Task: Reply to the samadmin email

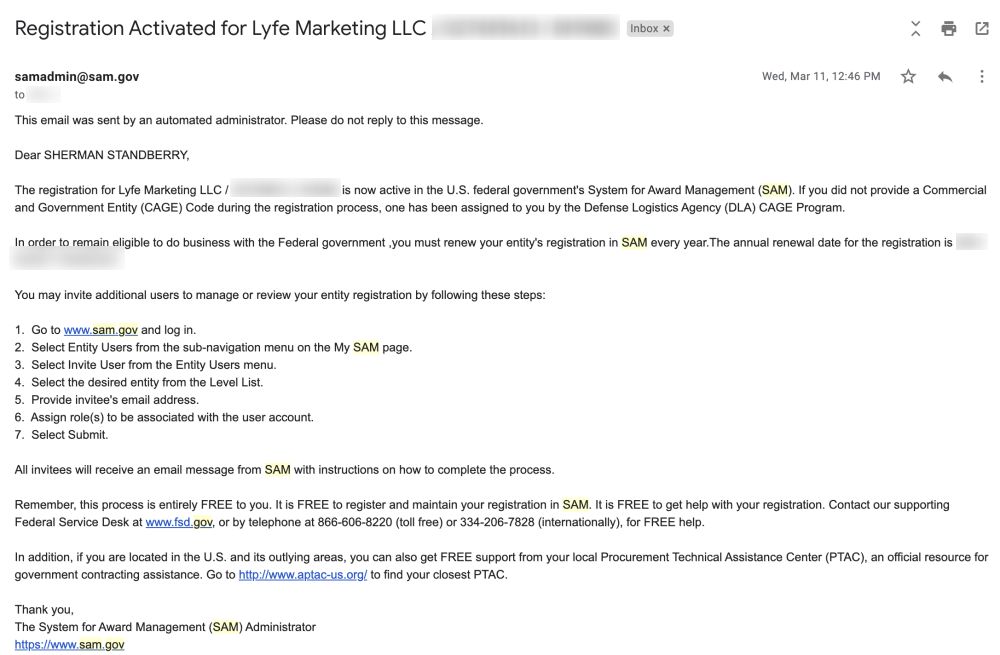Action: (945, 77)
